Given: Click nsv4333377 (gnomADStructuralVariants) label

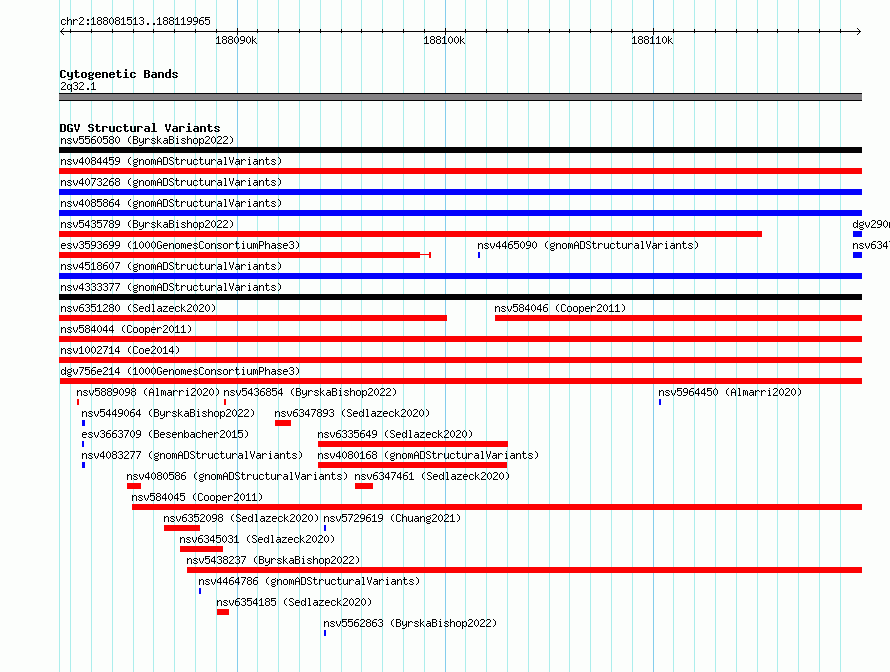Looking at the screenshot, I should click(171, 287).
